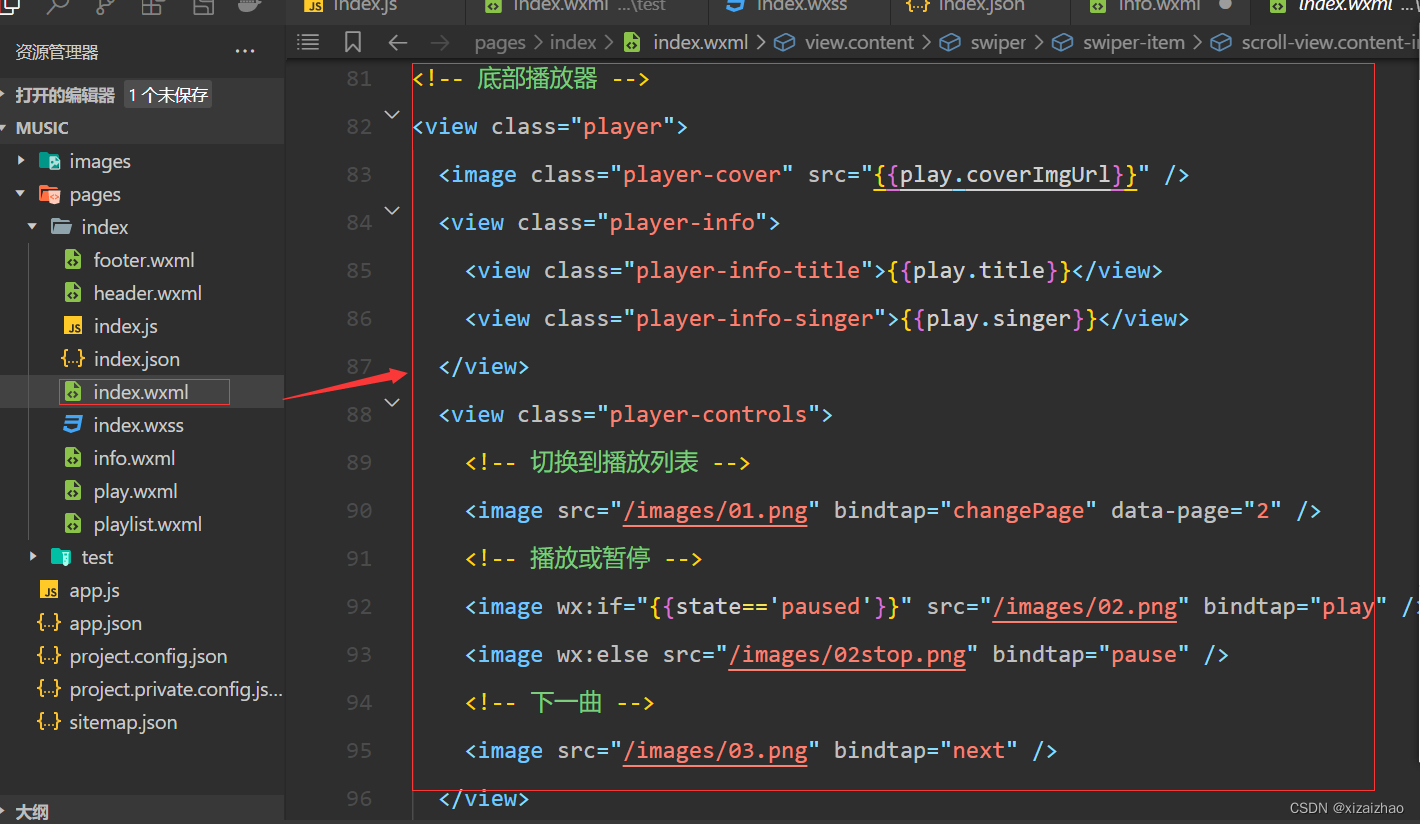The height and width of the screenshot is (824, 1420).
Task: Open index.json in the file tree
Action: (137, 359)
